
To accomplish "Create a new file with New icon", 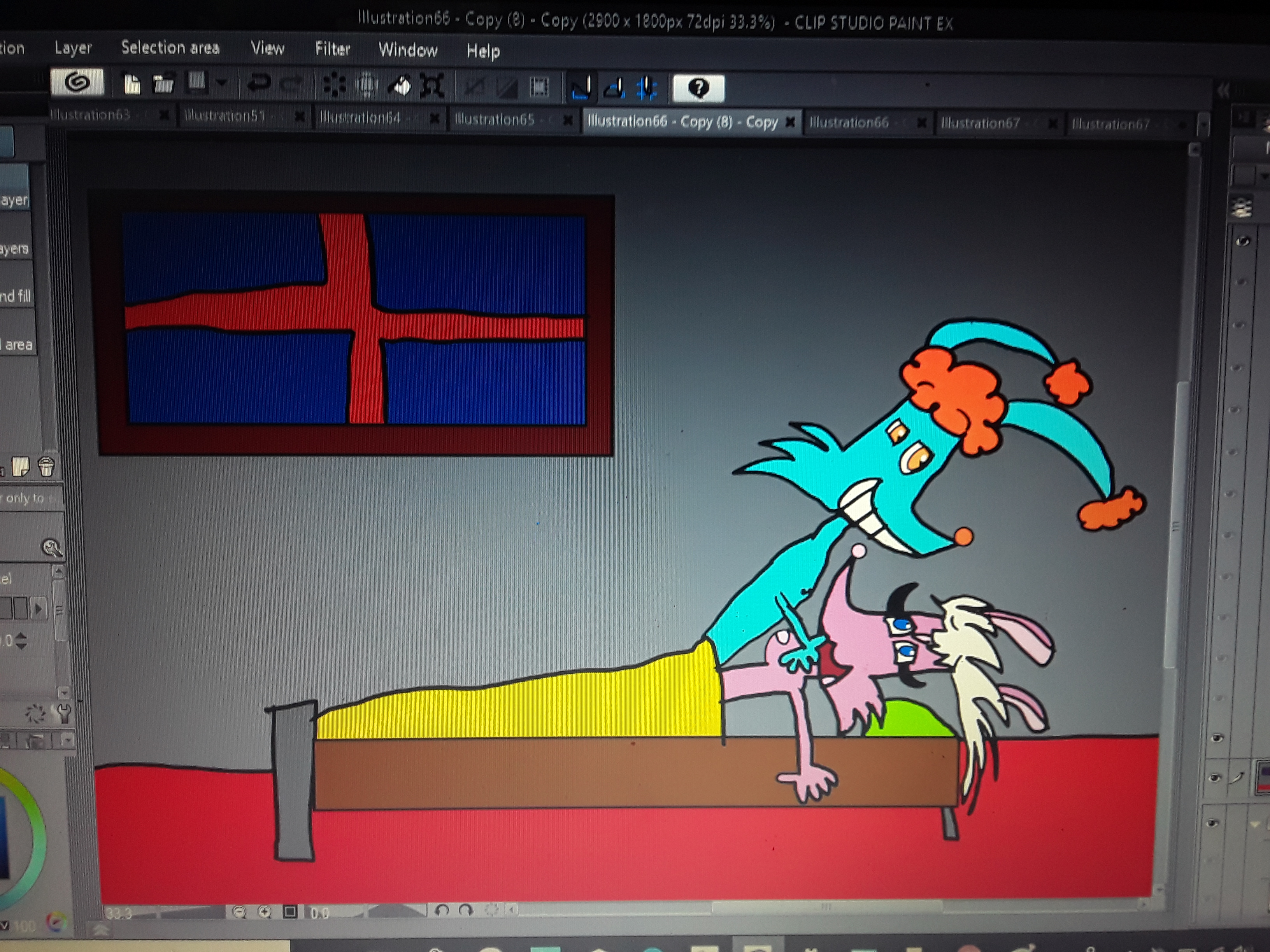I will coord(132,85).
